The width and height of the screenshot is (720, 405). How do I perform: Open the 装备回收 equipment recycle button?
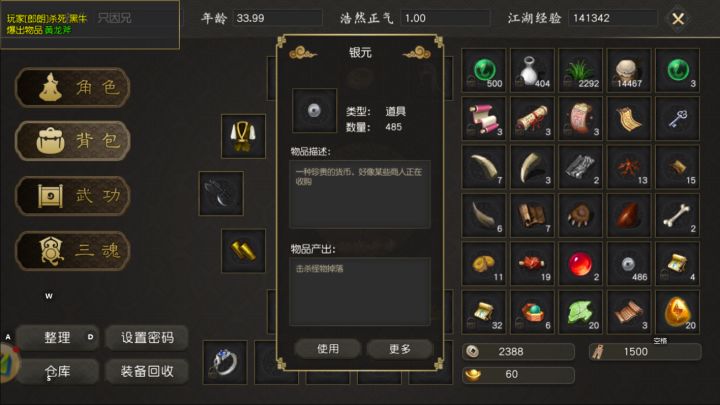tap(147, 371)
